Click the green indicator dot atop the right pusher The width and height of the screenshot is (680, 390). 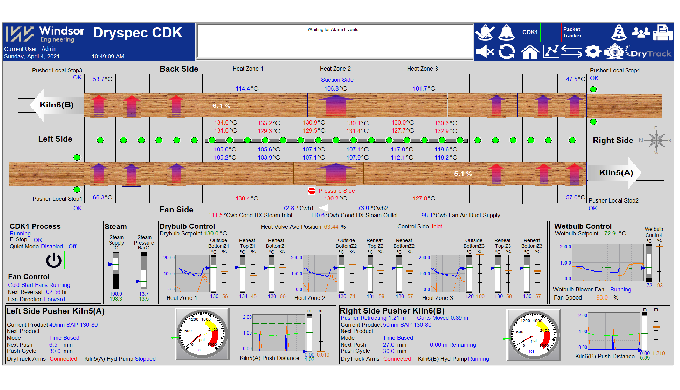[593, 89]
